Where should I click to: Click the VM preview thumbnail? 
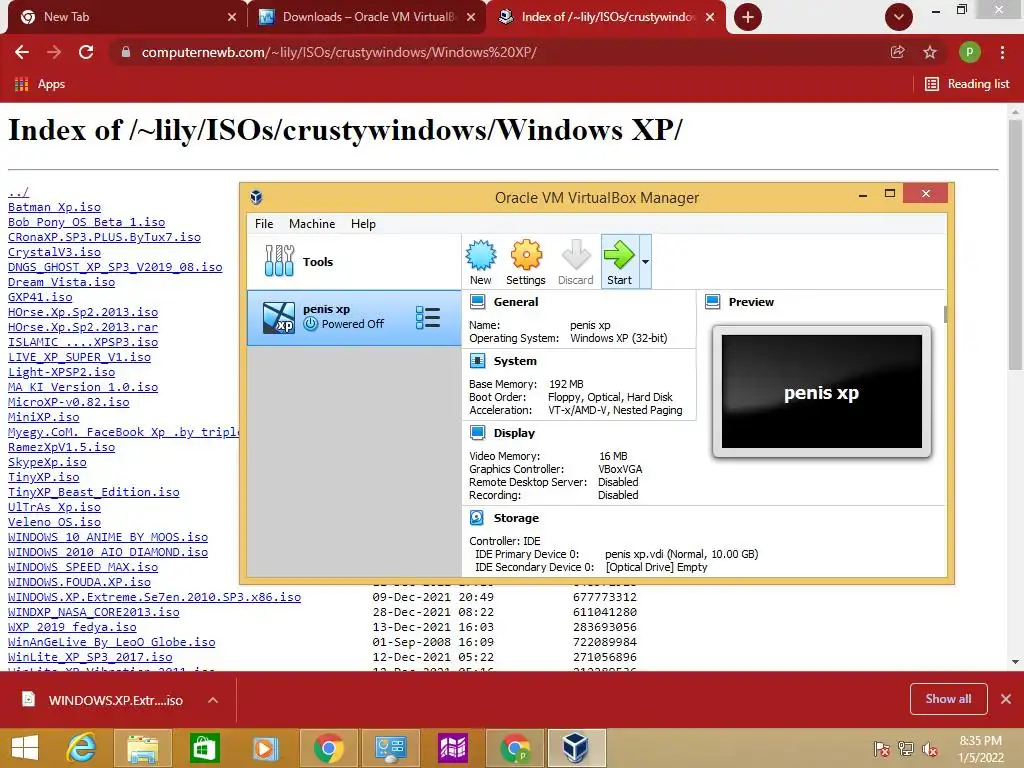tap(822, 391)
